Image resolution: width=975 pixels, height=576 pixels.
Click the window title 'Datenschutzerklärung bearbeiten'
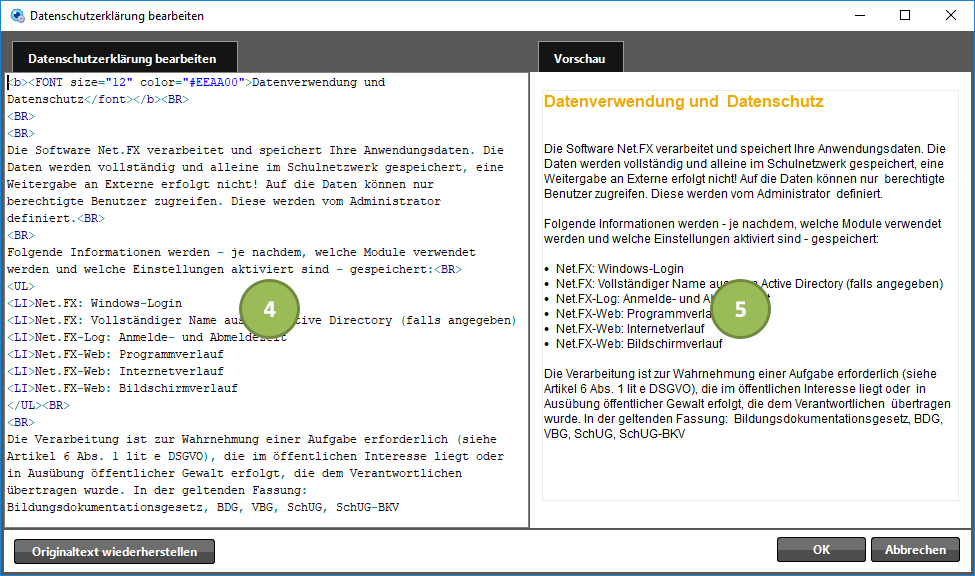(x=117, y=16)
